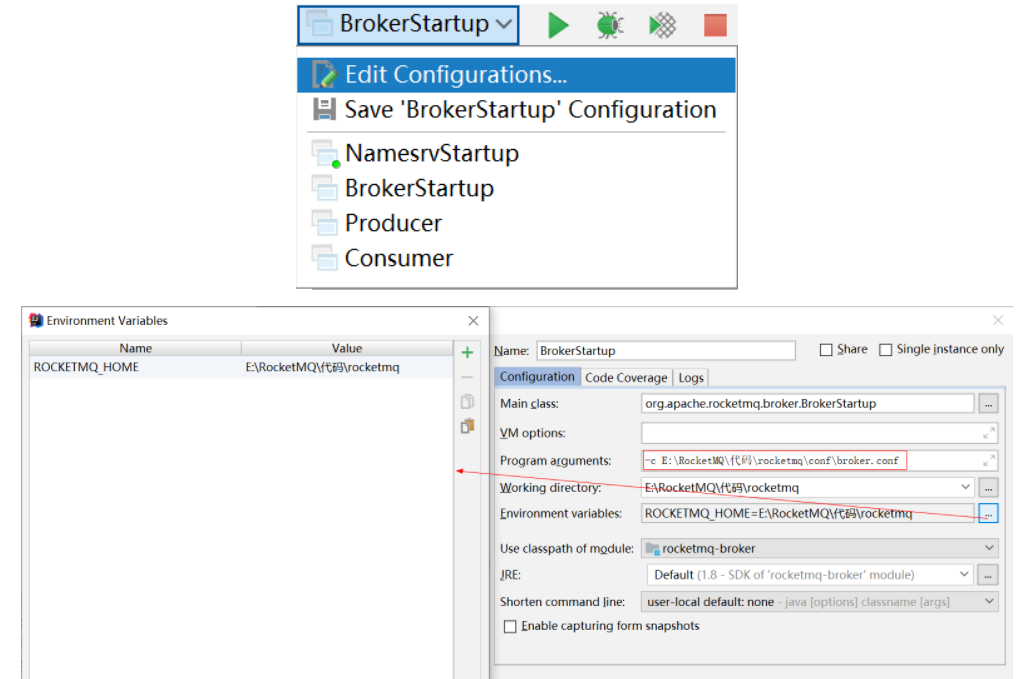This screenshot has width=1024, height=679.
Task: Browse JRE with ellipsis button
Action: tap(988, 575)
